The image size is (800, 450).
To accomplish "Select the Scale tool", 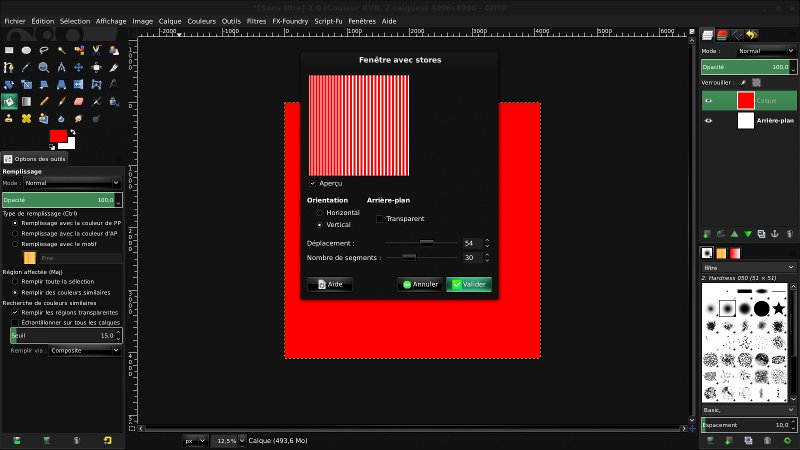I will click(x=27, y=85).
